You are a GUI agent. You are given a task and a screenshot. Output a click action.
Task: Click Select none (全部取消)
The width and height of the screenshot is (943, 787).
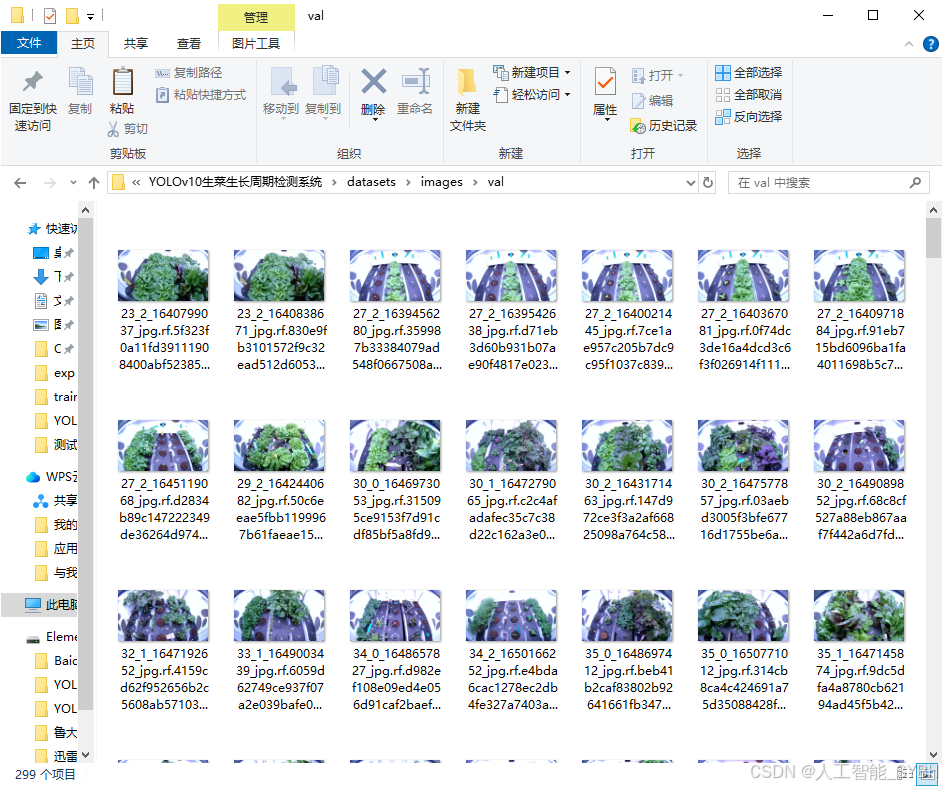point(749,94)
